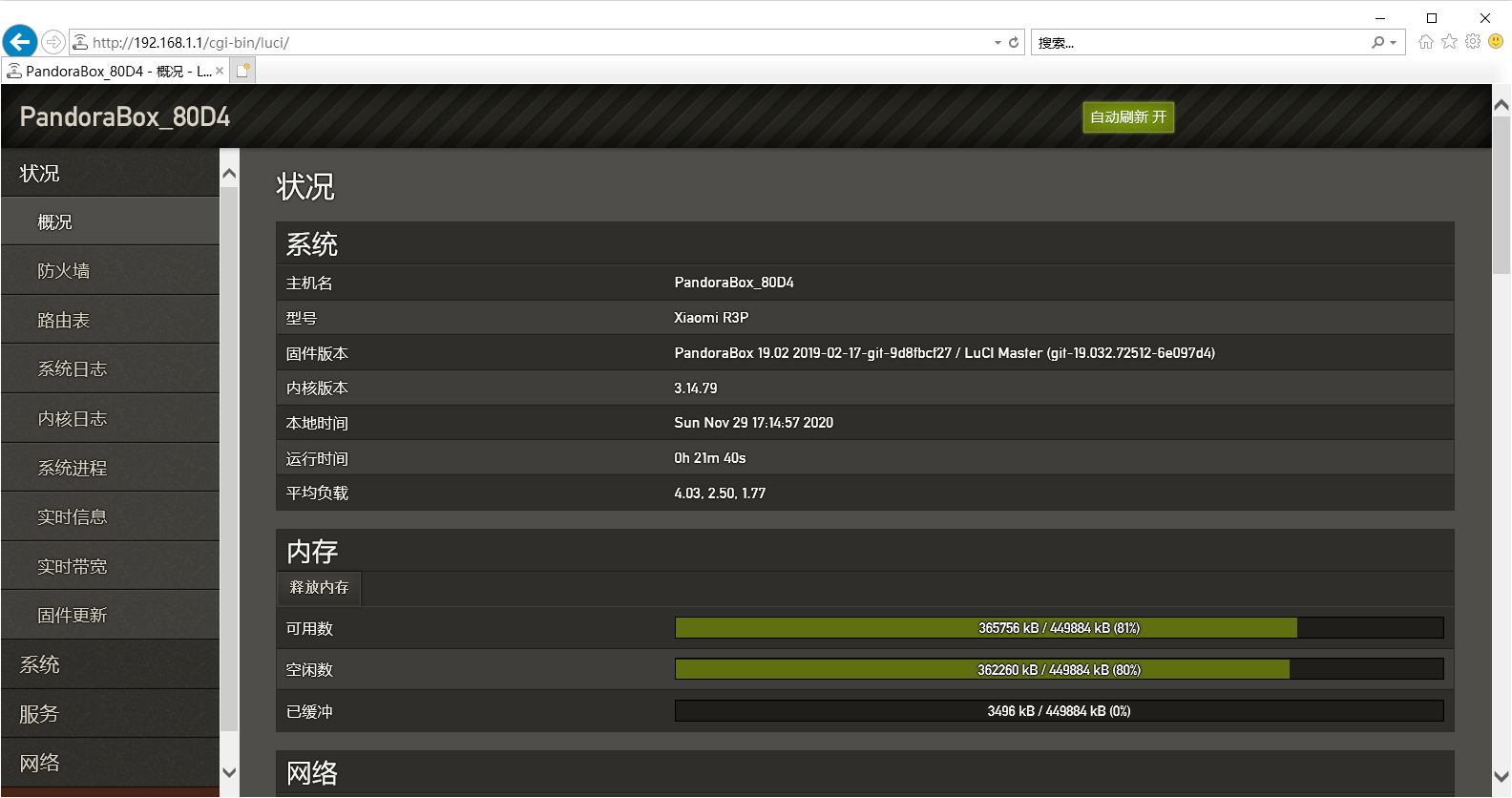Image resolution: width=1512 pixels, height=798 pixels.
Task: Click the browser forward arrow
Action: [53, 42]
